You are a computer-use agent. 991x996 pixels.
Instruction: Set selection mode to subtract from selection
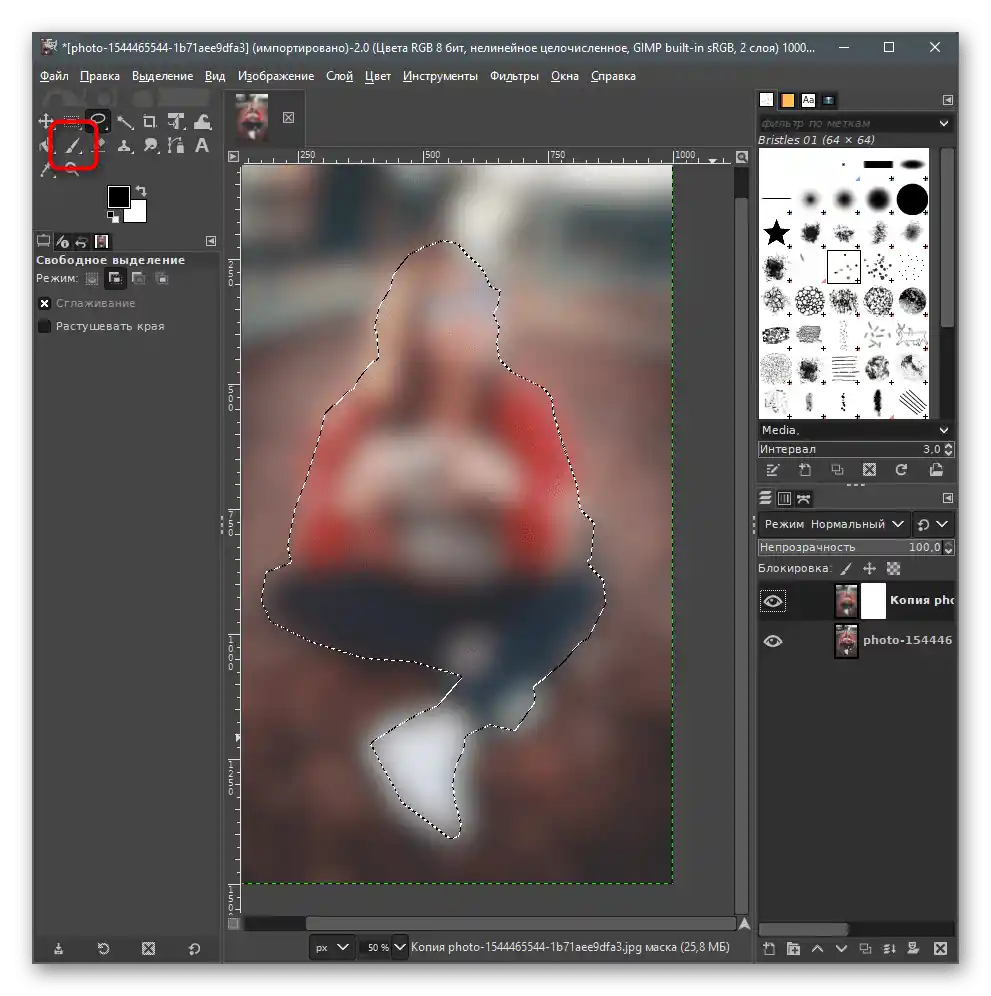(x=138, y=278)
